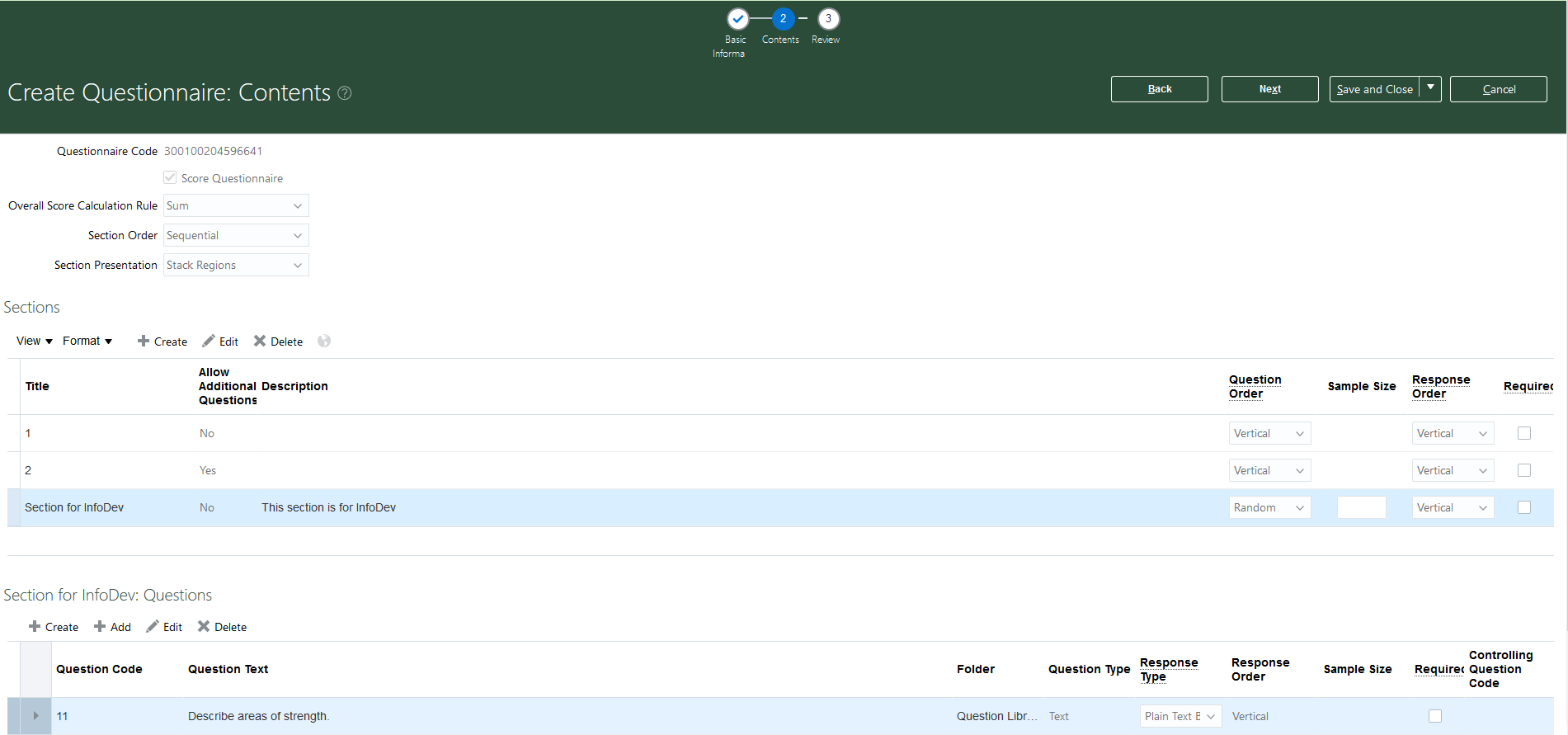The image size is (1568, 735).
Task: Open the Section Order dropdown
Action: click(236, 235)
